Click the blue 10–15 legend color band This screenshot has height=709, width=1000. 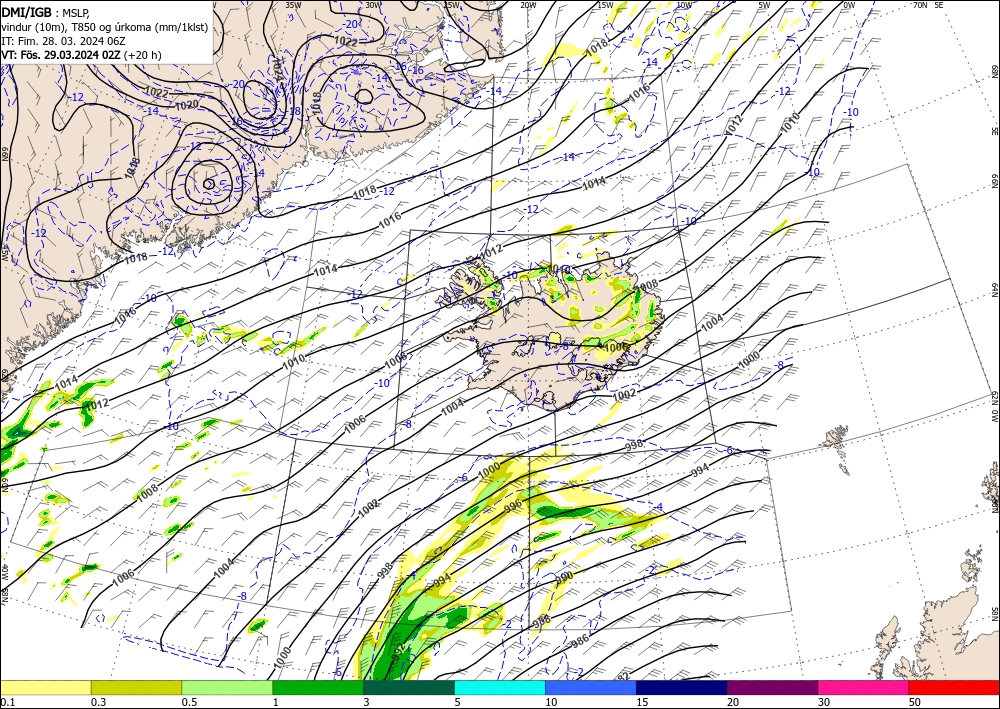click(x=591, y=687)
